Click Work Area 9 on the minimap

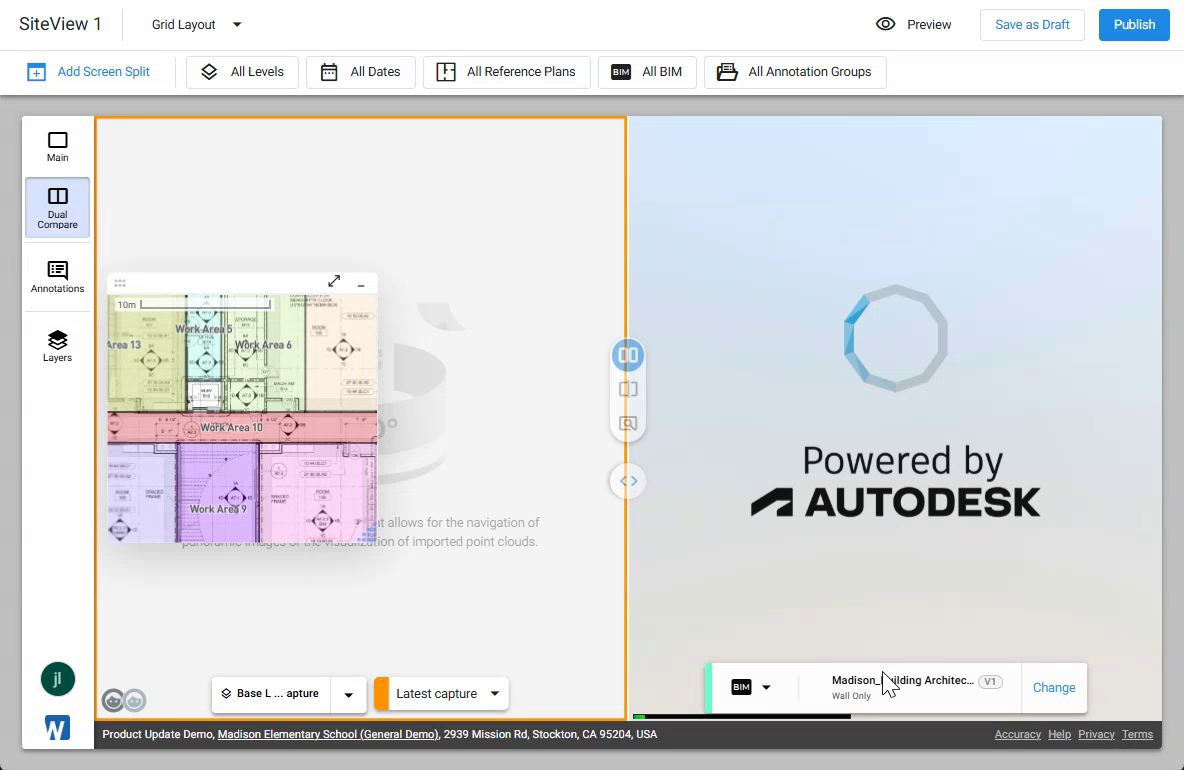pos(217,509)
